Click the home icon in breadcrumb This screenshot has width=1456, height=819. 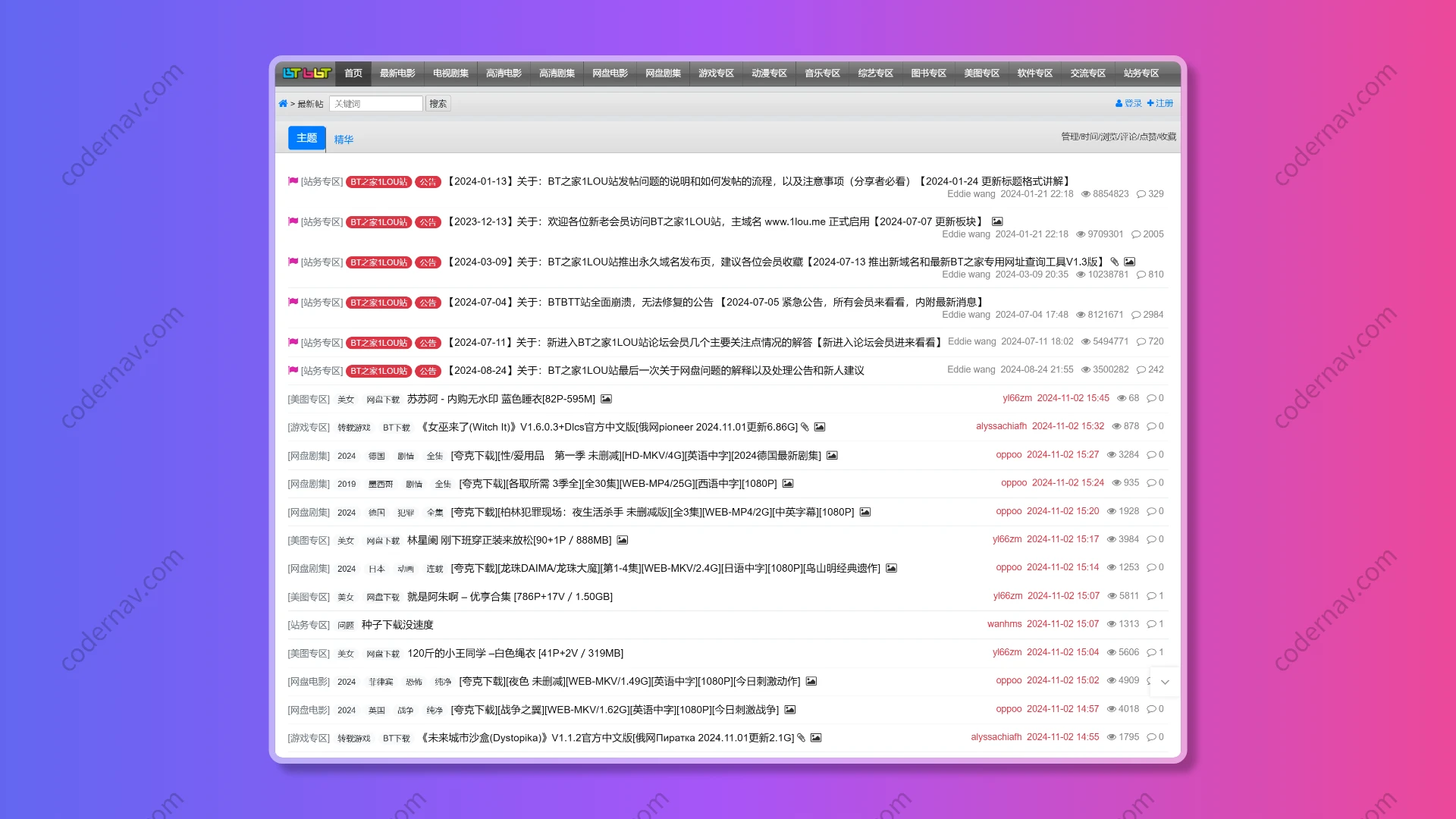pos(283,104)
